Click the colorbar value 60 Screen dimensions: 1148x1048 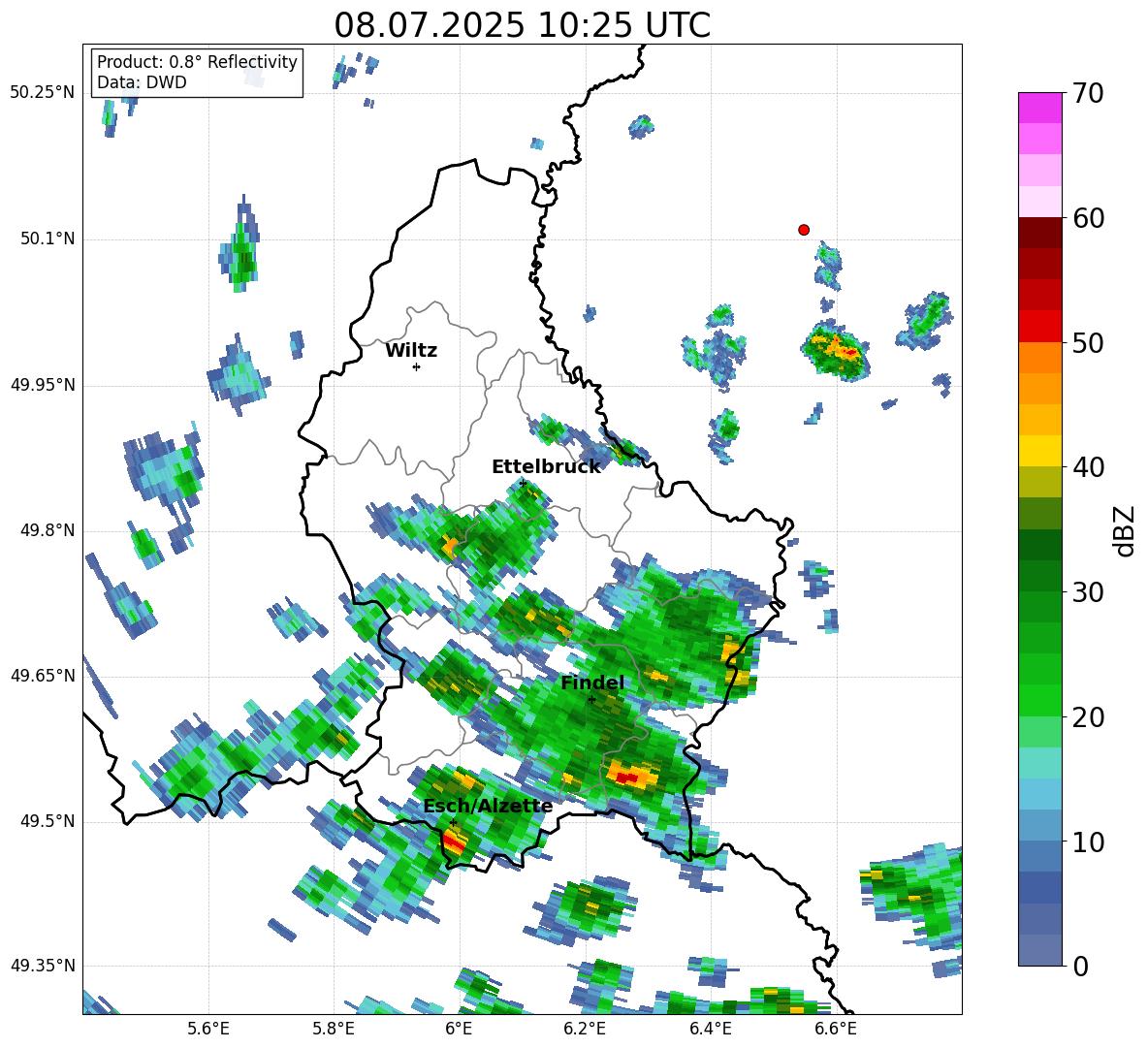(x=1088, y=218)
